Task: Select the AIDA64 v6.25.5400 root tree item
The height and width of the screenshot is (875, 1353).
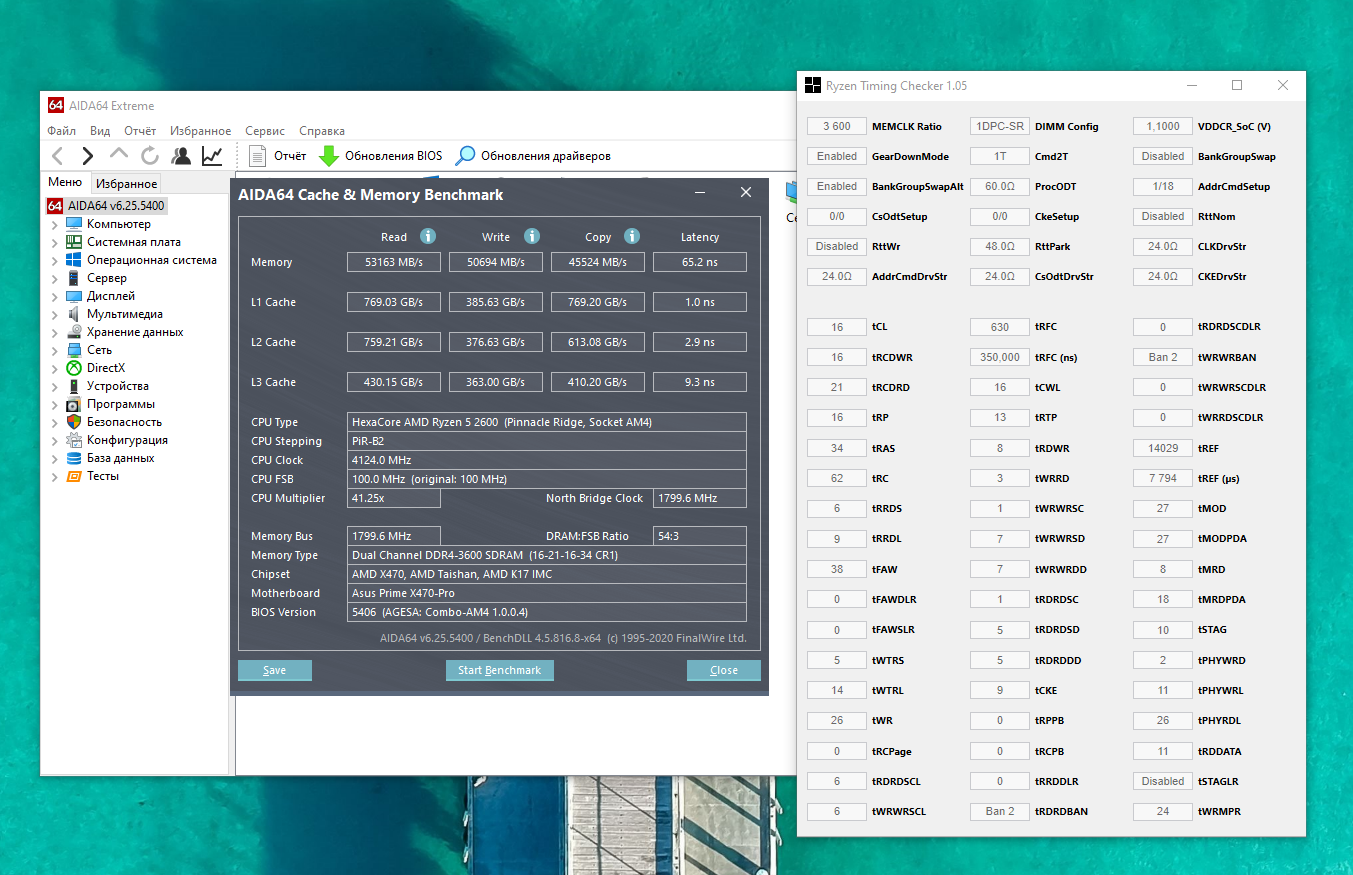Action: coord(106,206)
